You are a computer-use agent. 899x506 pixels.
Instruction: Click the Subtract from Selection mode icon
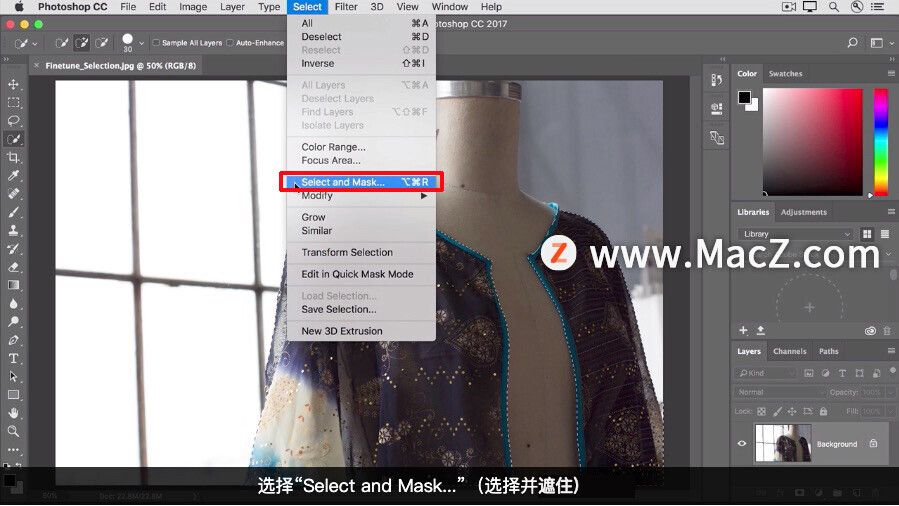pos(101,43)
